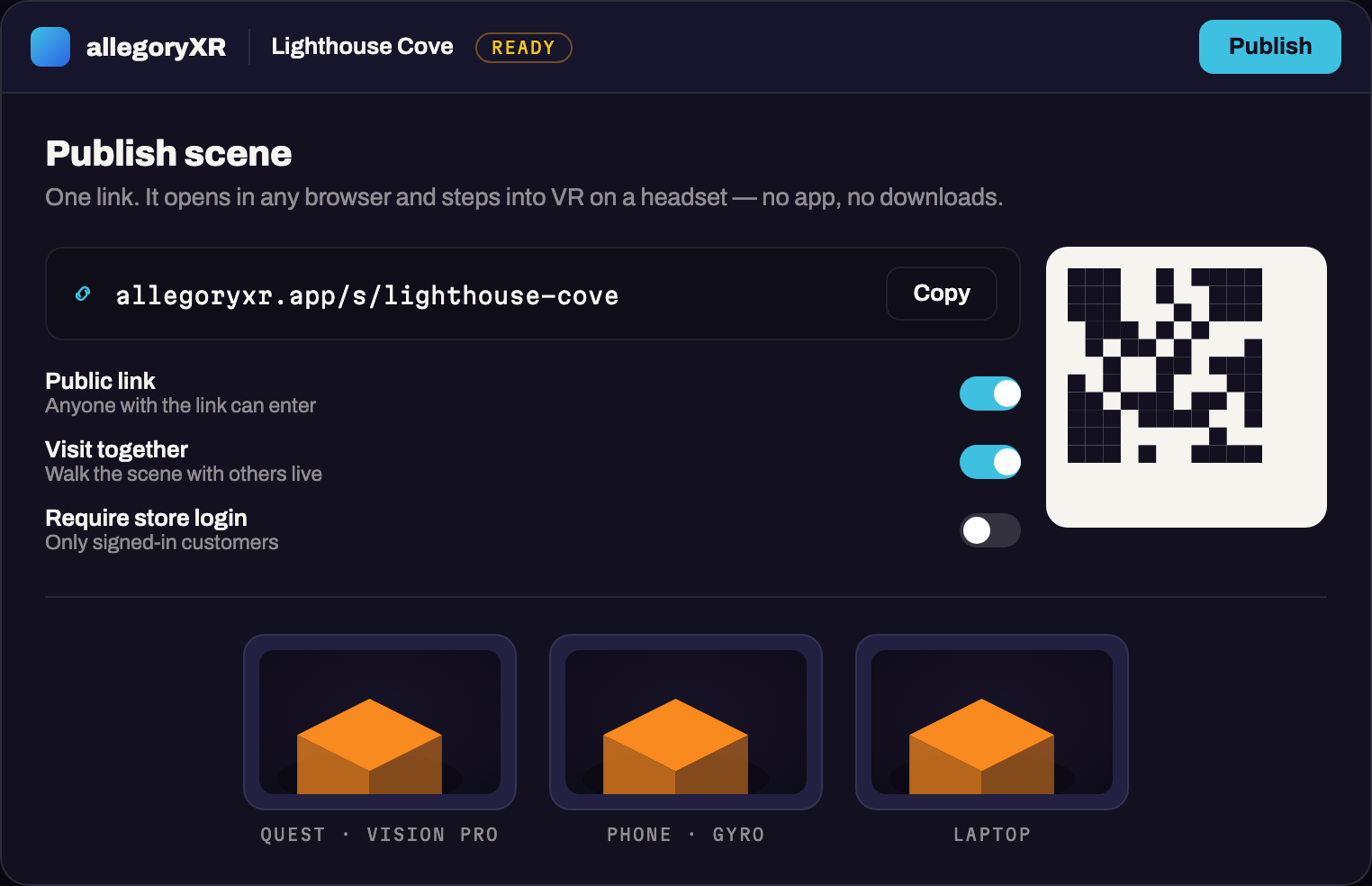Viewport: 1372px width, 886px height.
Task: Click the Publish scene heading
Action: pyautogui.click(x=168, y=153)
